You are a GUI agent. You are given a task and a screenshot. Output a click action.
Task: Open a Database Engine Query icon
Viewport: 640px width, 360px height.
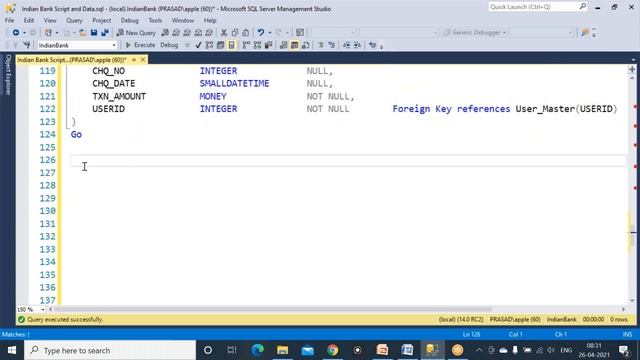coord(165,33)
